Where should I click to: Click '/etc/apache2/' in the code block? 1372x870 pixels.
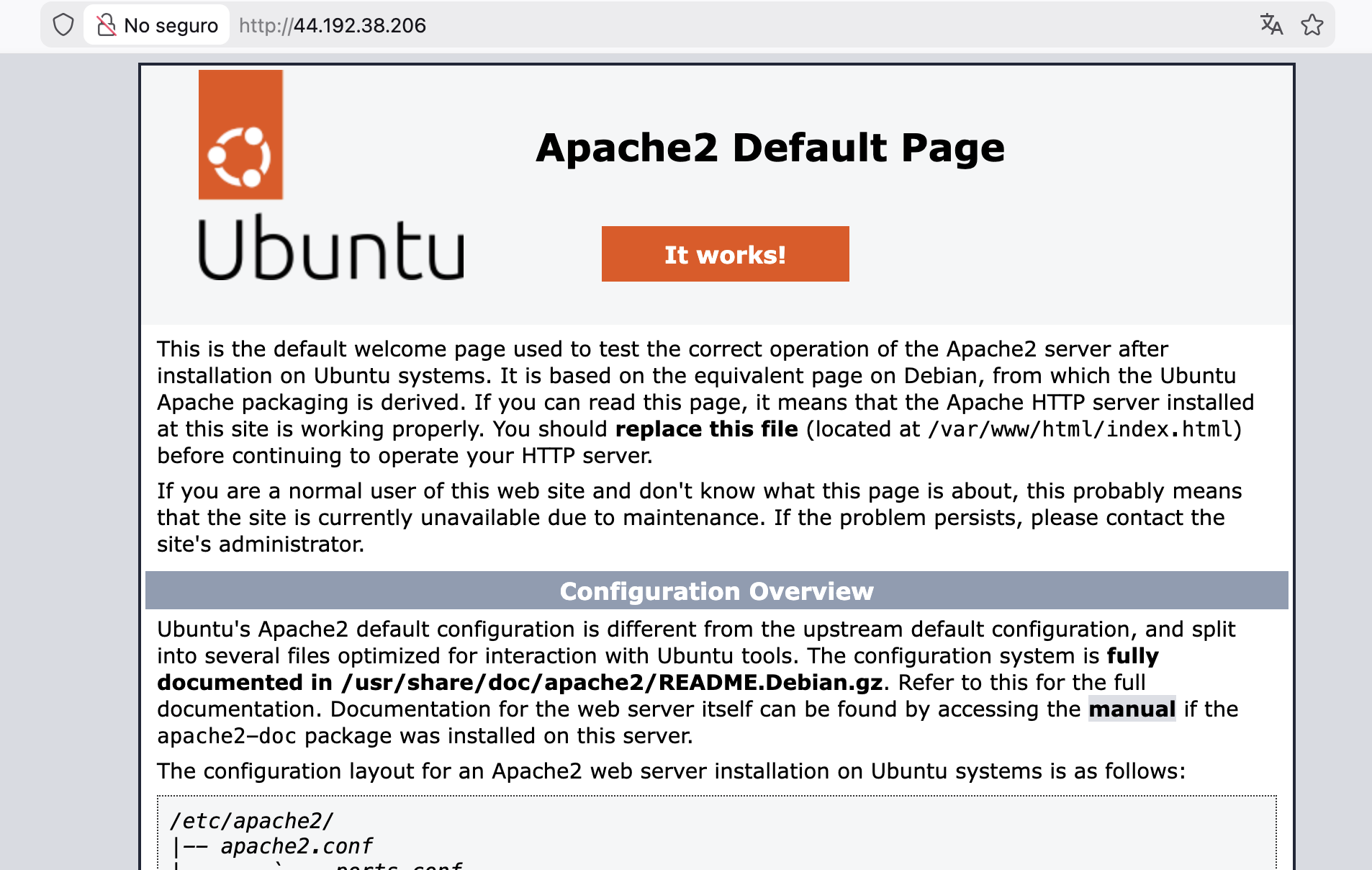point(252,821)
